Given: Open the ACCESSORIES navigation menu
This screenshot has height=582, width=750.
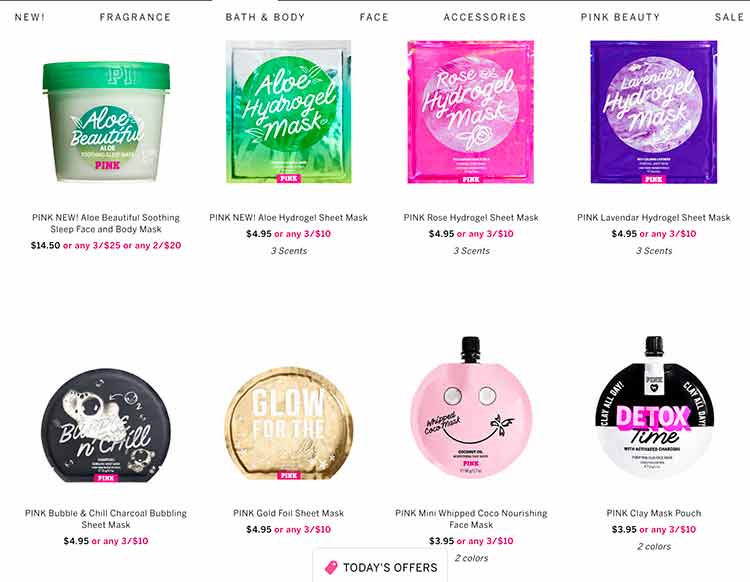Looking at the screenshot, I should tap(485, 17).
